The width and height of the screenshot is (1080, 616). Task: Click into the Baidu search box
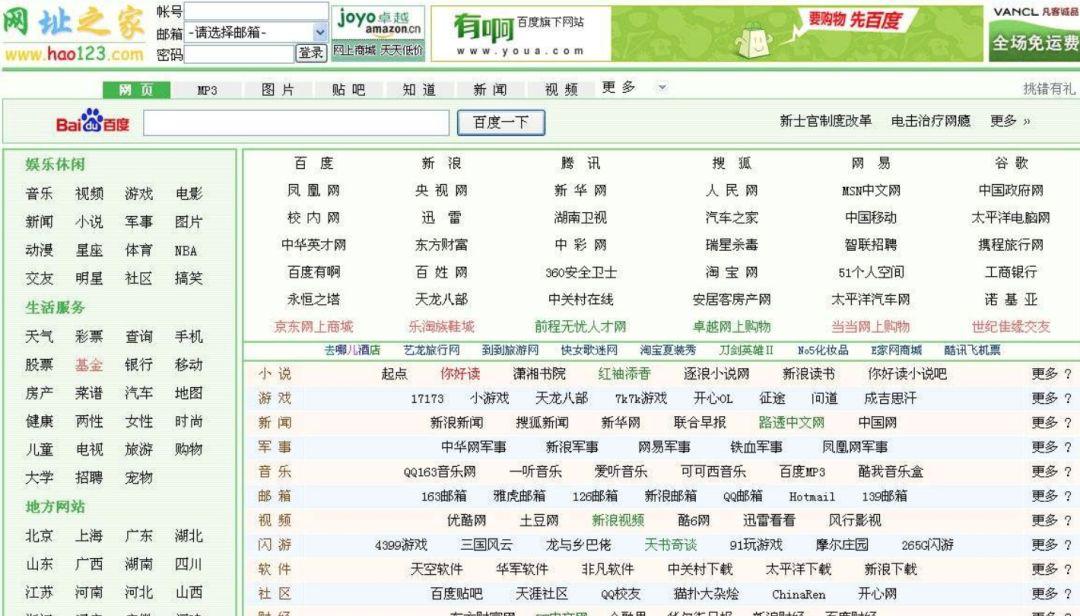coord(296,123)
